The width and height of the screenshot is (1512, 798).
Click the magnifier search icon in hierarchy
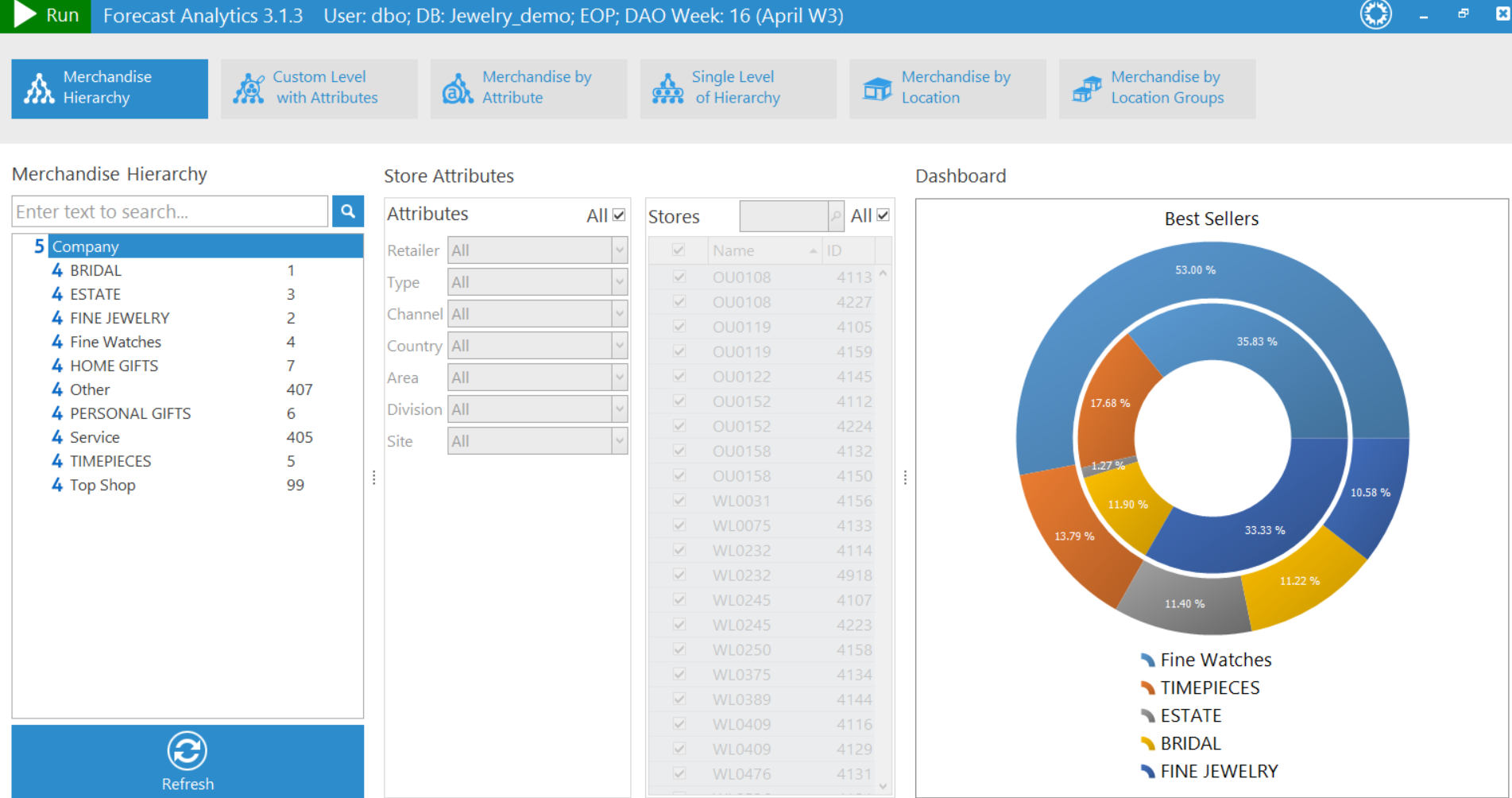pyautogui.click(x=347, y=211)
